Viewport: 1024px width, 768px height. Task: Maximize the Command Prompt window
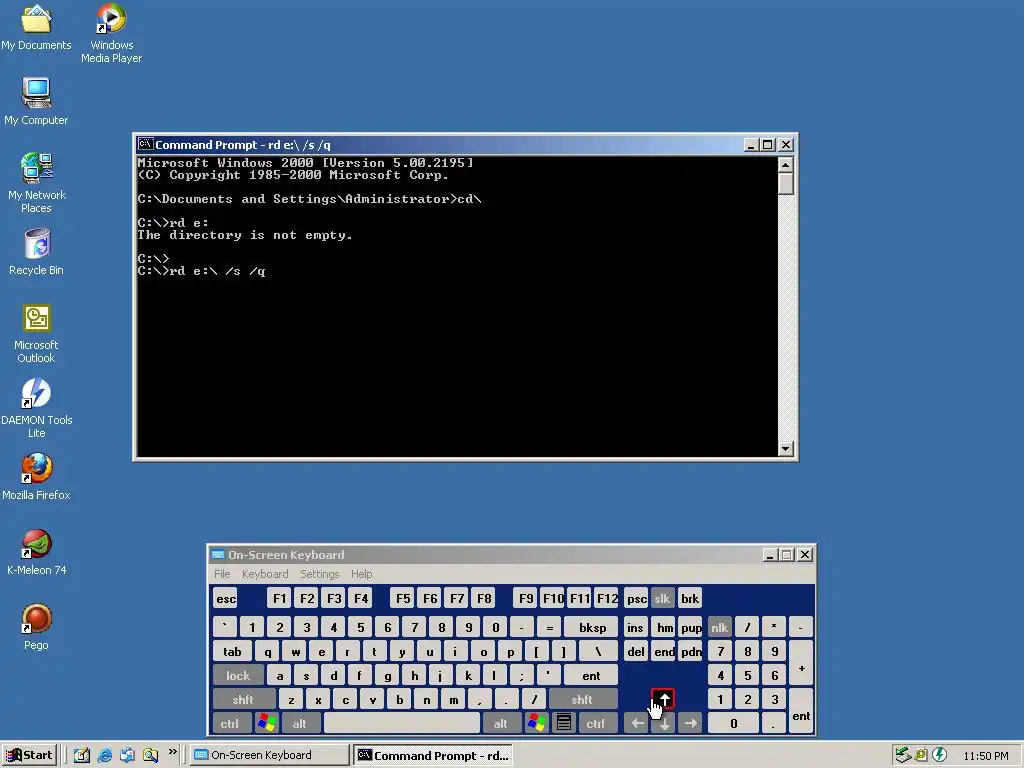pos(768,144)
